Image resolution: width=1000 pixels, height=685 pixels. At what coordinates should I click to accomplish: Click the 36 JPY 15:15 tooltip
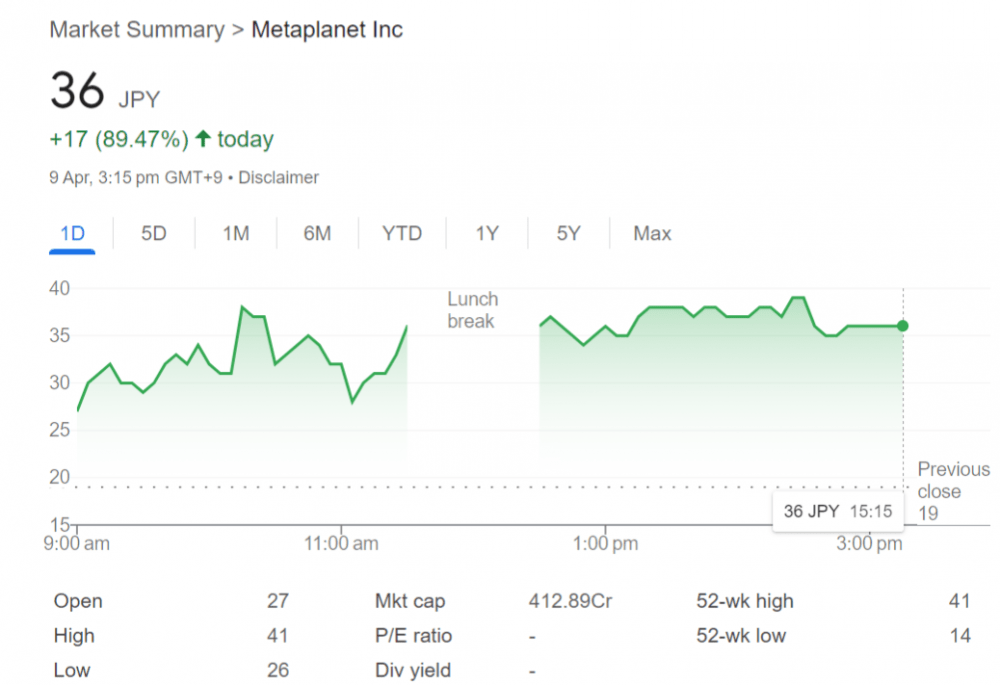coord(838,511)
